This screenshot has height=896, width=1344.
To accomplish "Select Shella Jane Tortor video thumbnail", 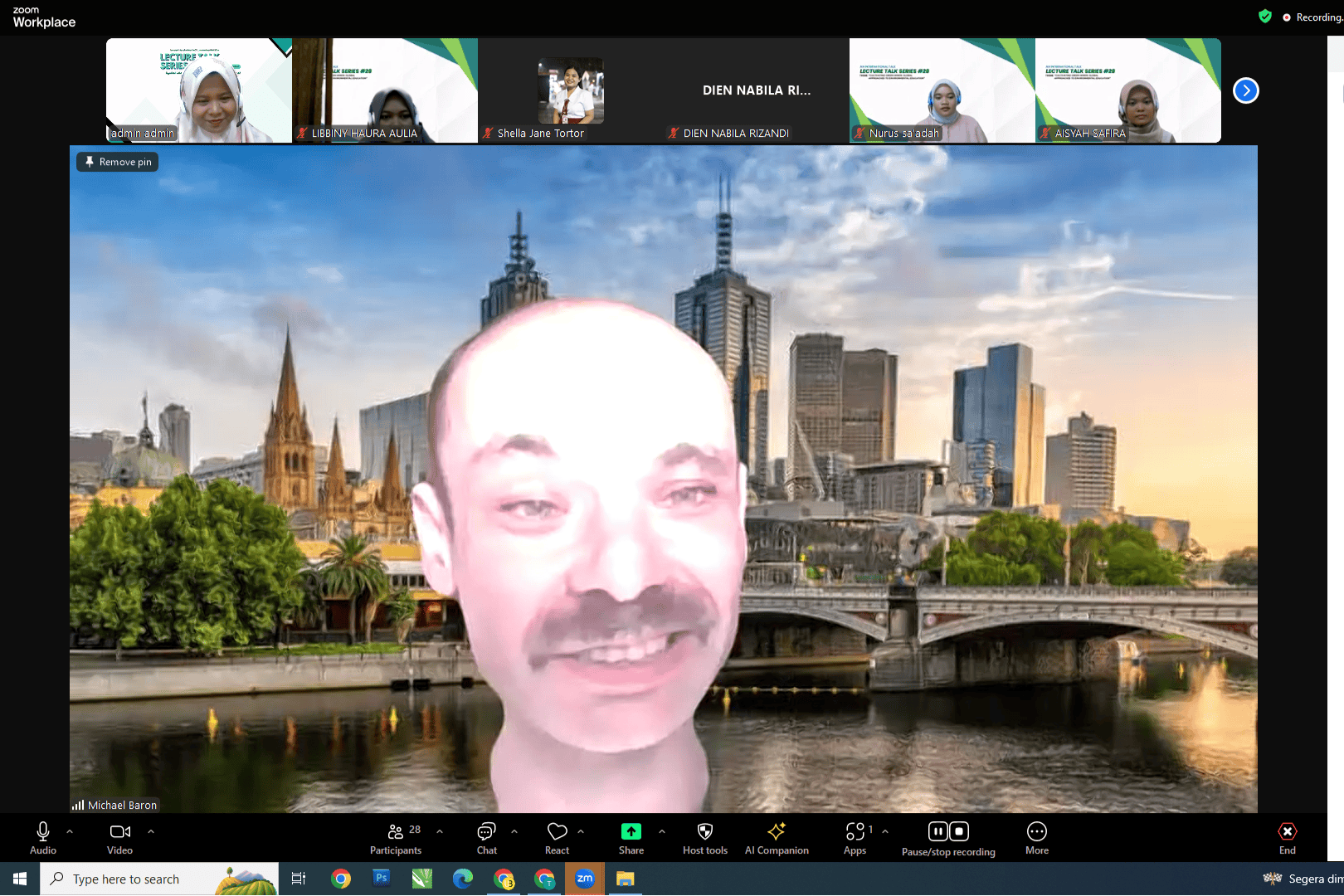I will click(571, 90).
